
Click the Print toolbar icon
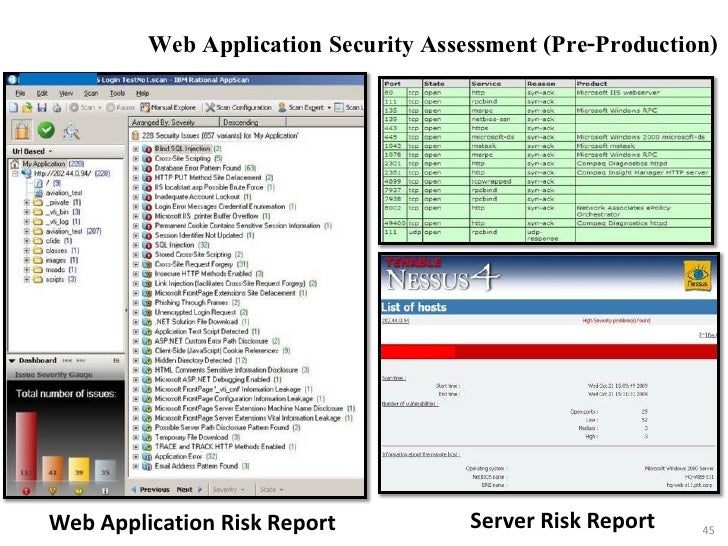click(x=56, y=108)
